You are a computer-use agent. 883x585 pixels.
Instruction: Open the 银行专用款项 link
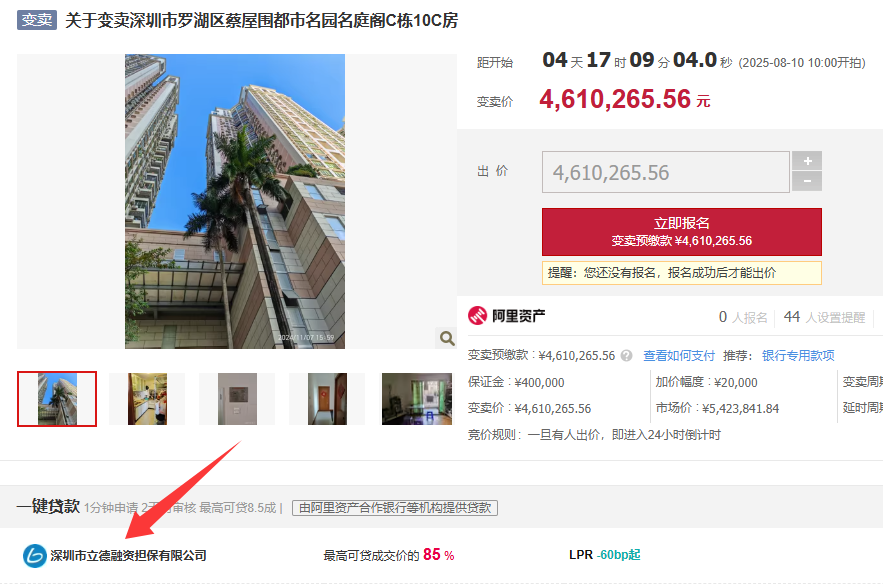[798, 356]
